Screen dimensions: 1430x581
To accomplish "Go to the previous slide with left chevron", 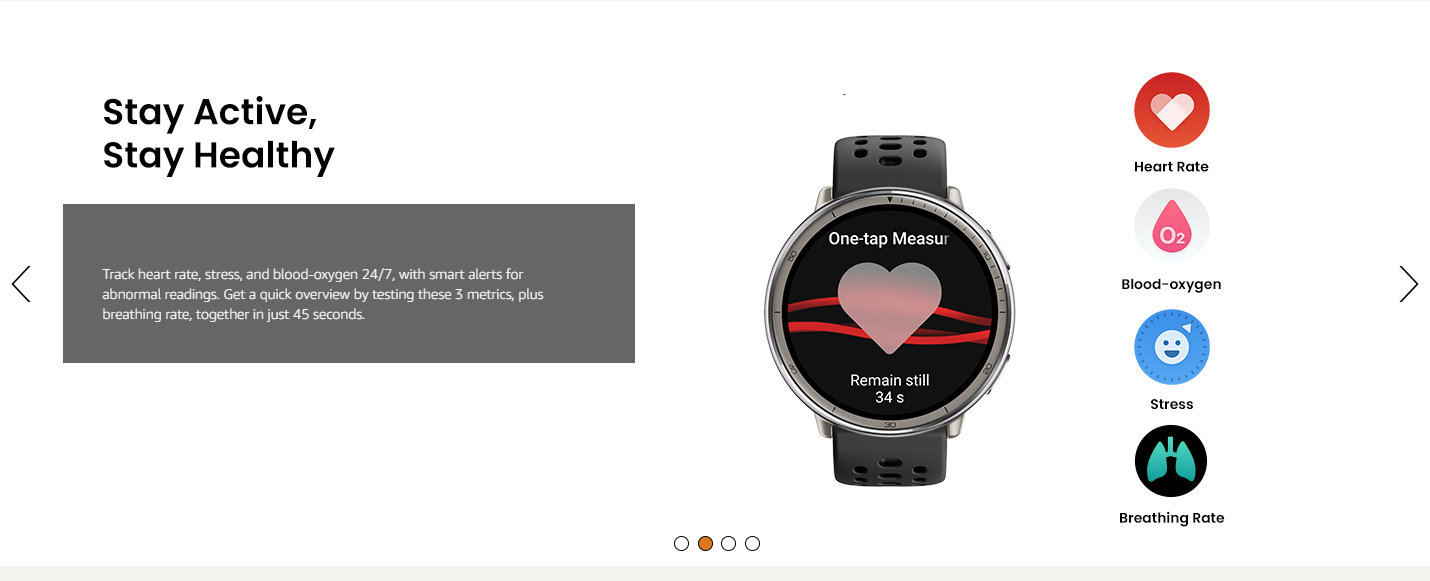I will (21, 284).
